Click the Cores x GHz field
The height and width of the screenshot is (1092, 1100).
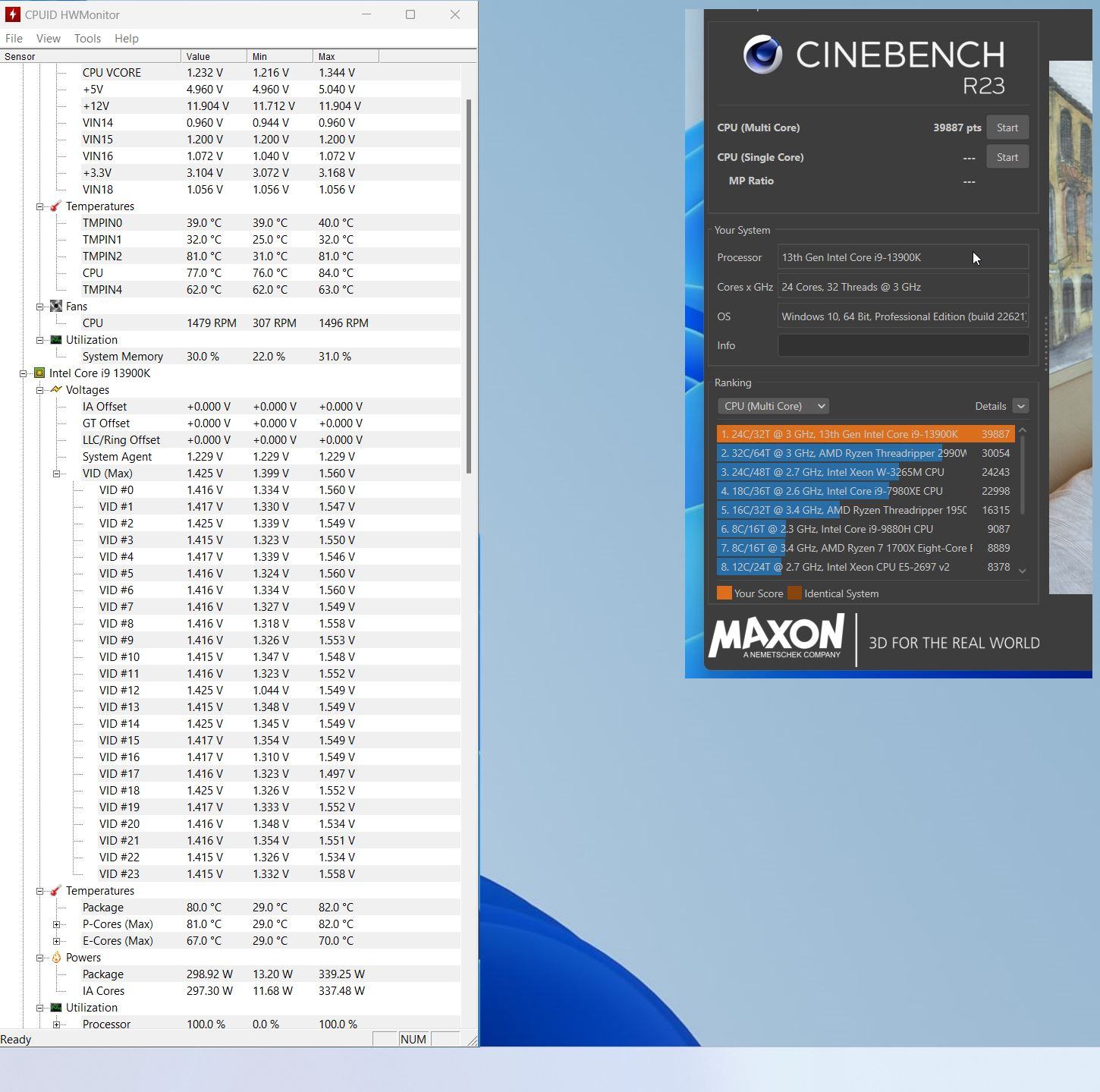[904, 287]
